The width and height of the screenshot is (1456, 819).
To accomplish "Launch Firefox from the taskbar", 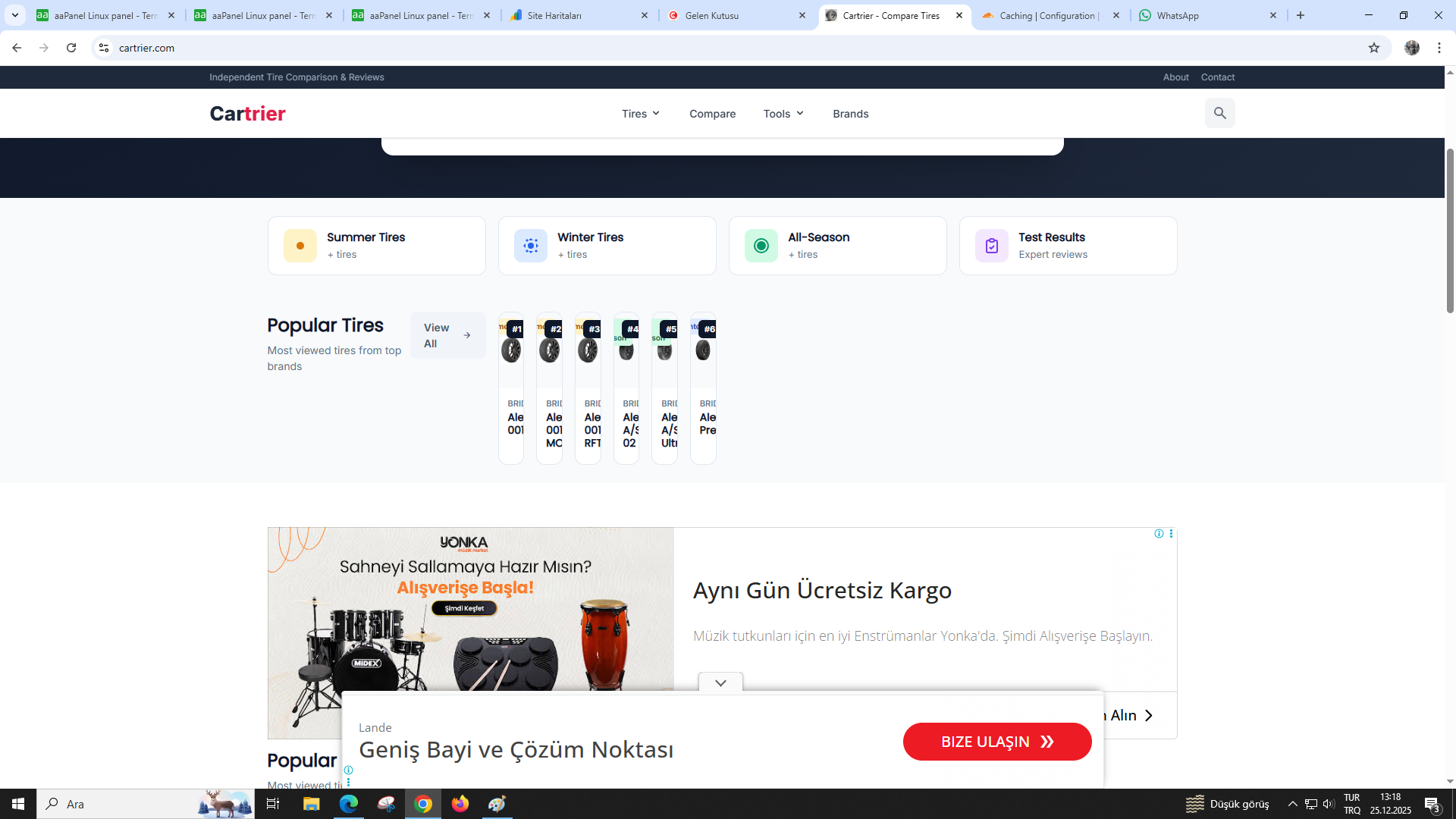I will pyautogui.click(x=460, y=804).
